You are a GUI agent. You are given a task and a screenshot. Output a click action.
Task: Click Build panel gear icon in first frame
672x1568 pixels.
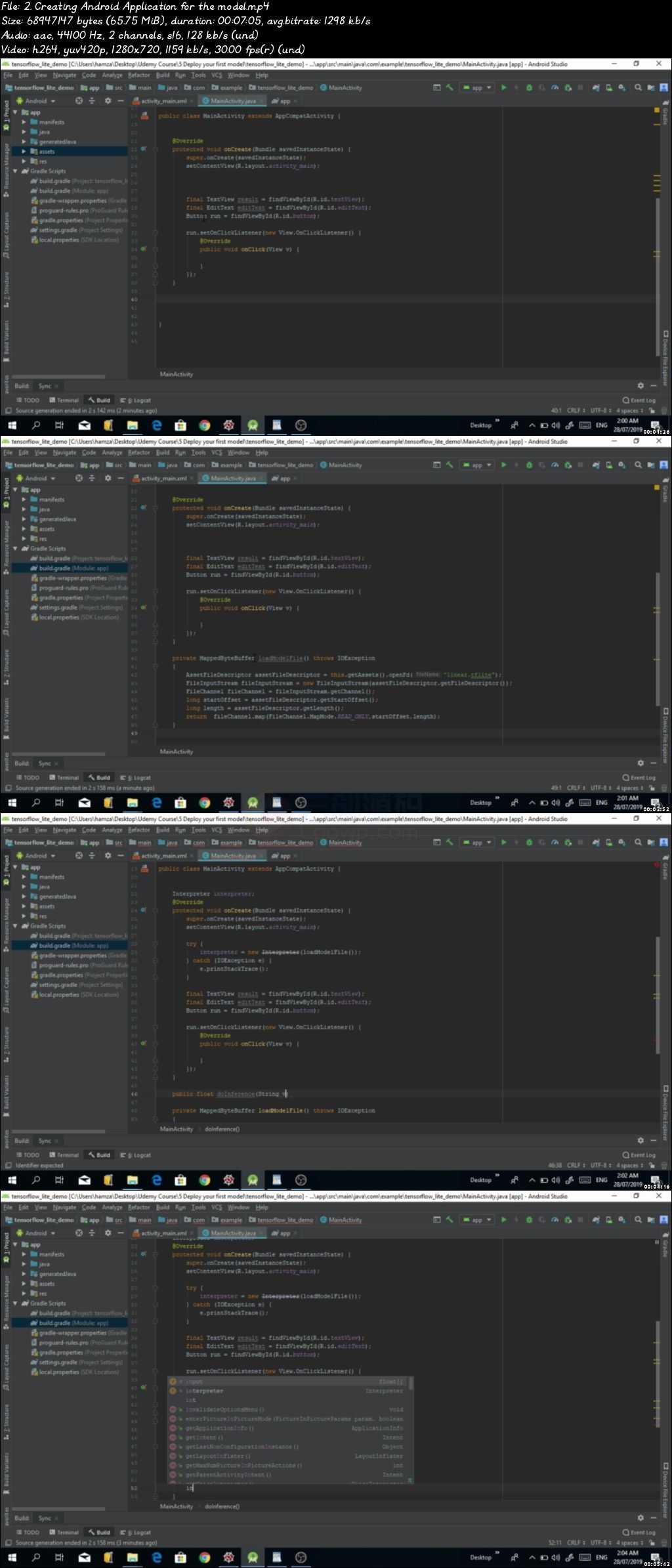(x=640, y=386)
